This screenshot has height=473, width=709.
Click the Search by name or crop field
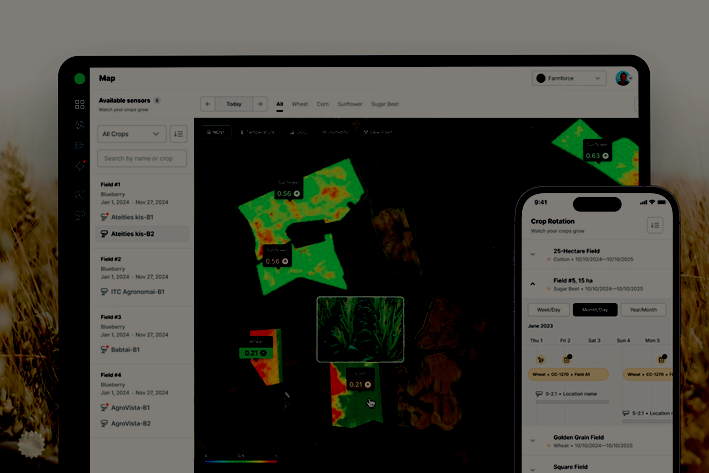pyautogui.click(x=141, y=158)
